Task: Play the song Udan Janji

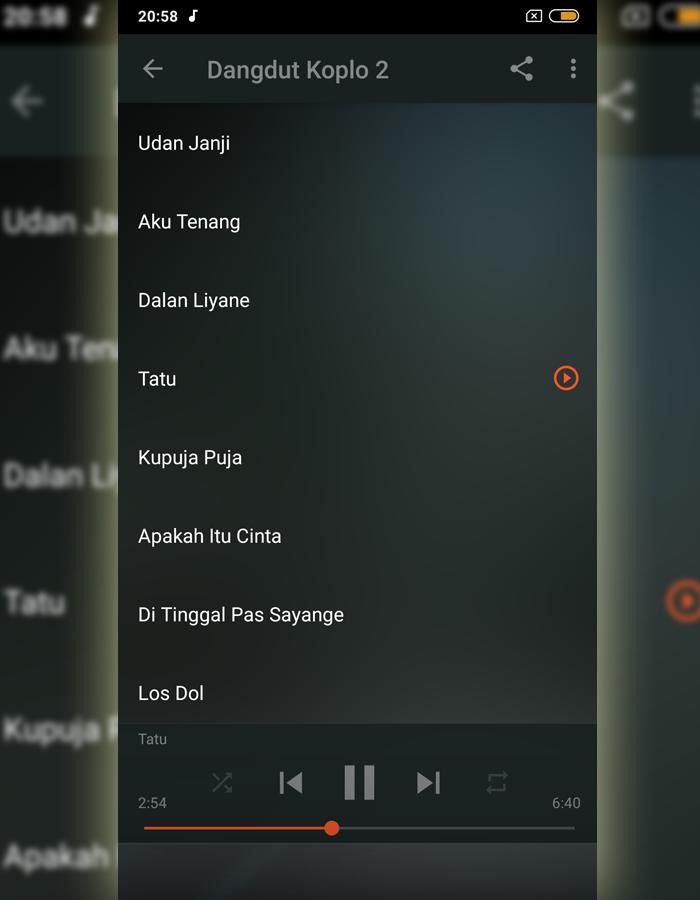Action: click(357, 143)
